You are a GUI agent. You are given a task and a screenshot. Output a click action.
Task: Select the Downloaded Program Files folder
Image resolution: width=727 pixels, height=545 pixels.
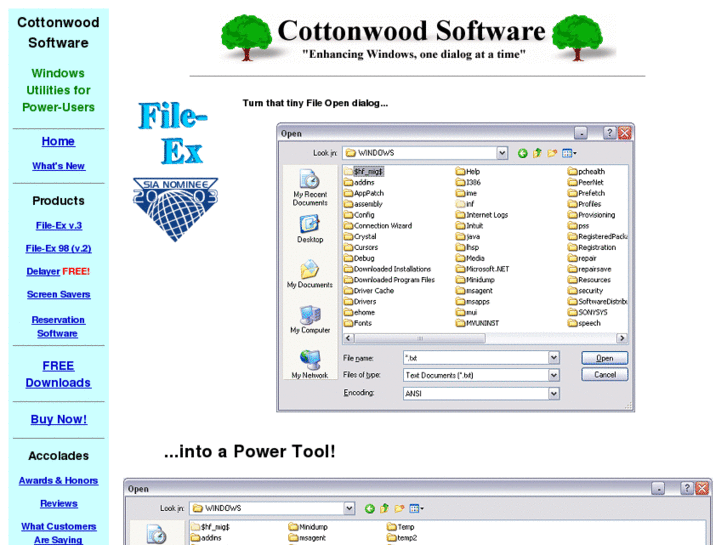389,280
